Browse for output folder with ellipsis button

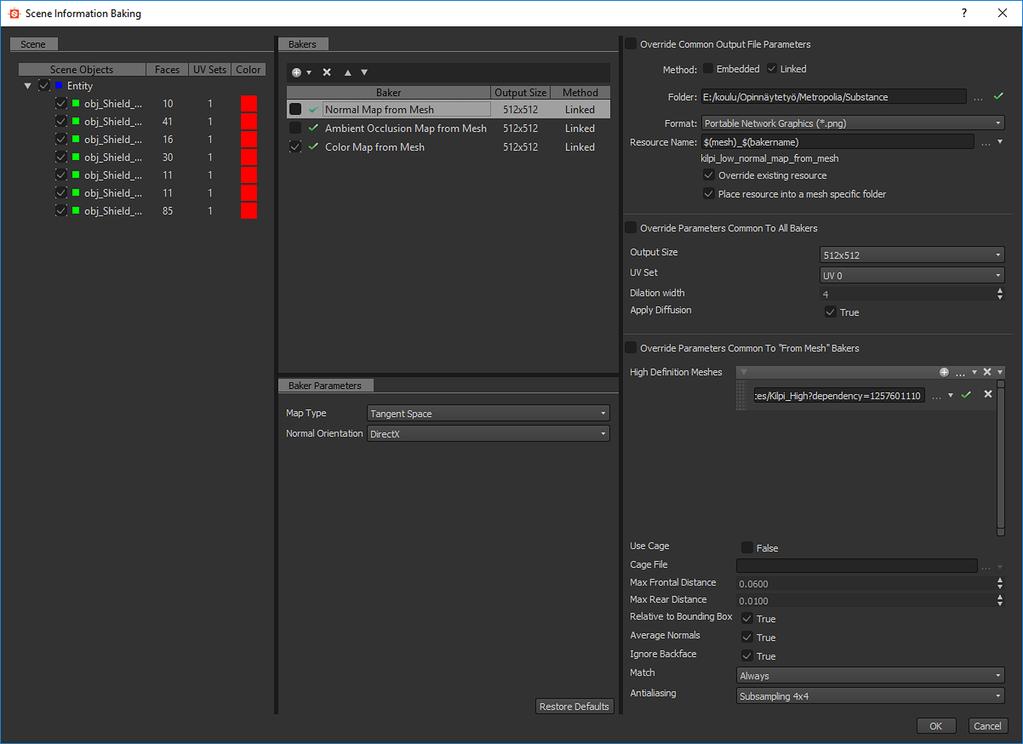click(978, 98)
